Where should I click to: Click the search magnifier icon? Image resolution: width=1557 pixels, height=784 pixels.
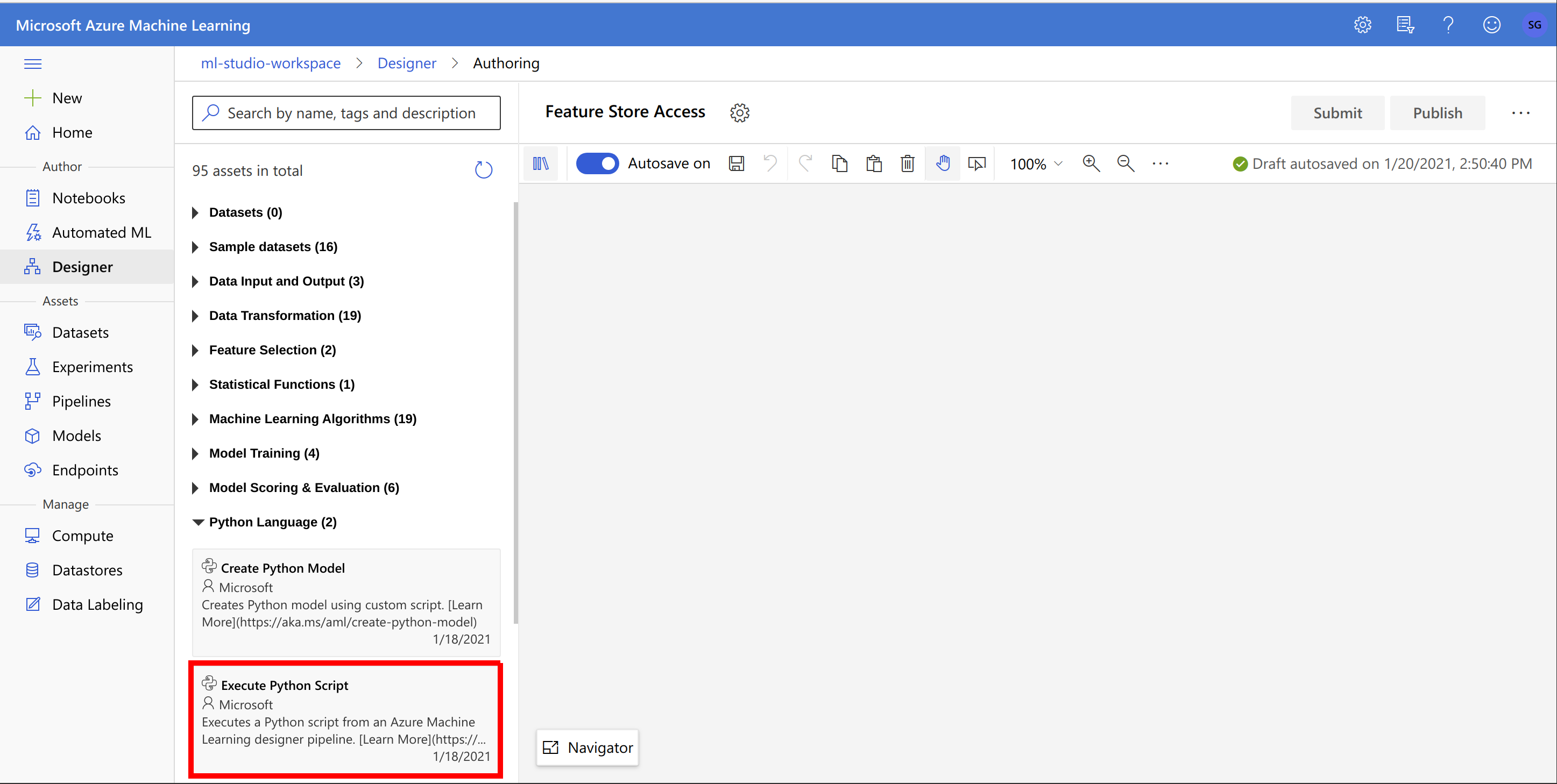click(210, 113)
